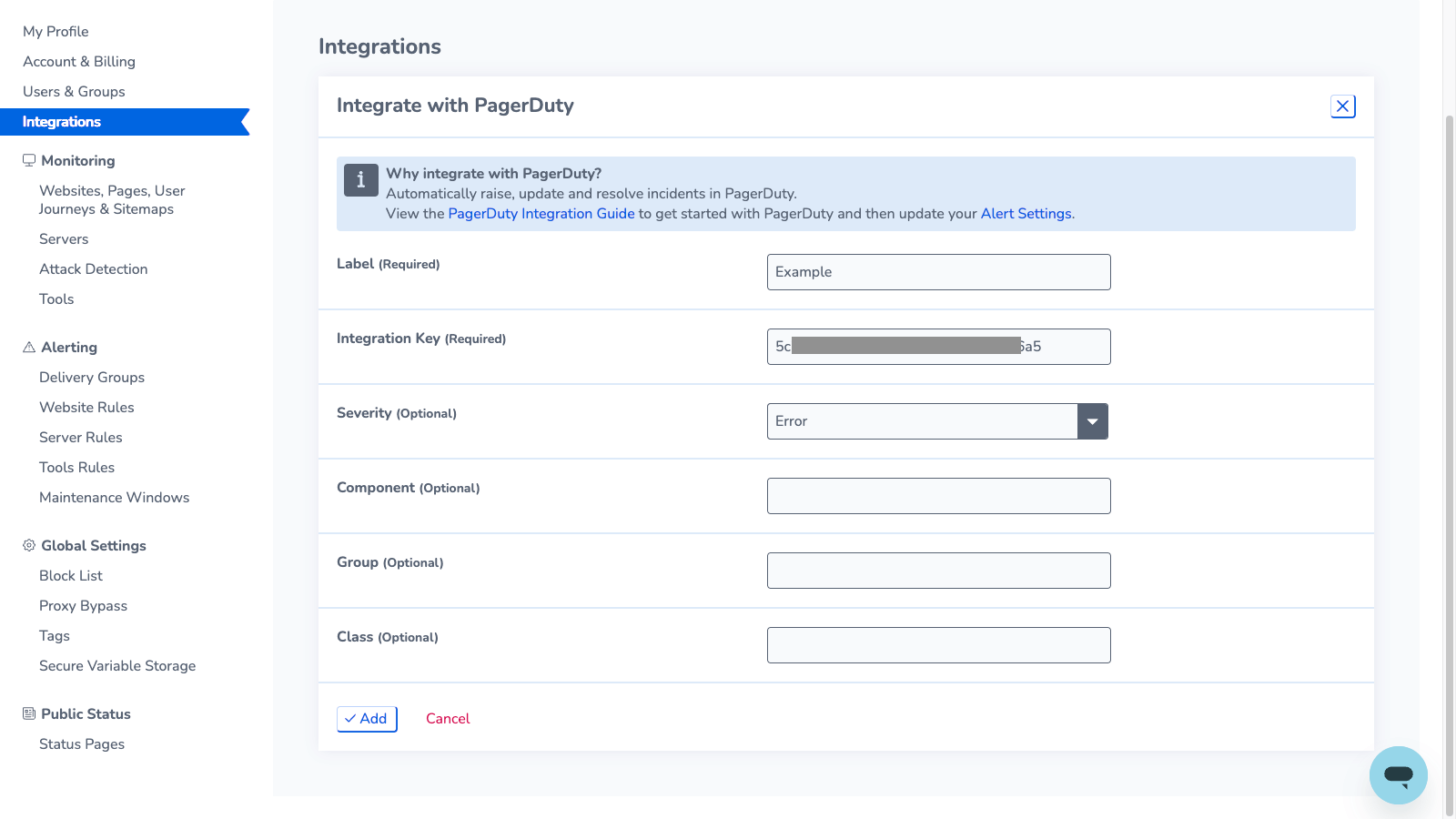Click the Global Settings gear icon

point(29,545)
